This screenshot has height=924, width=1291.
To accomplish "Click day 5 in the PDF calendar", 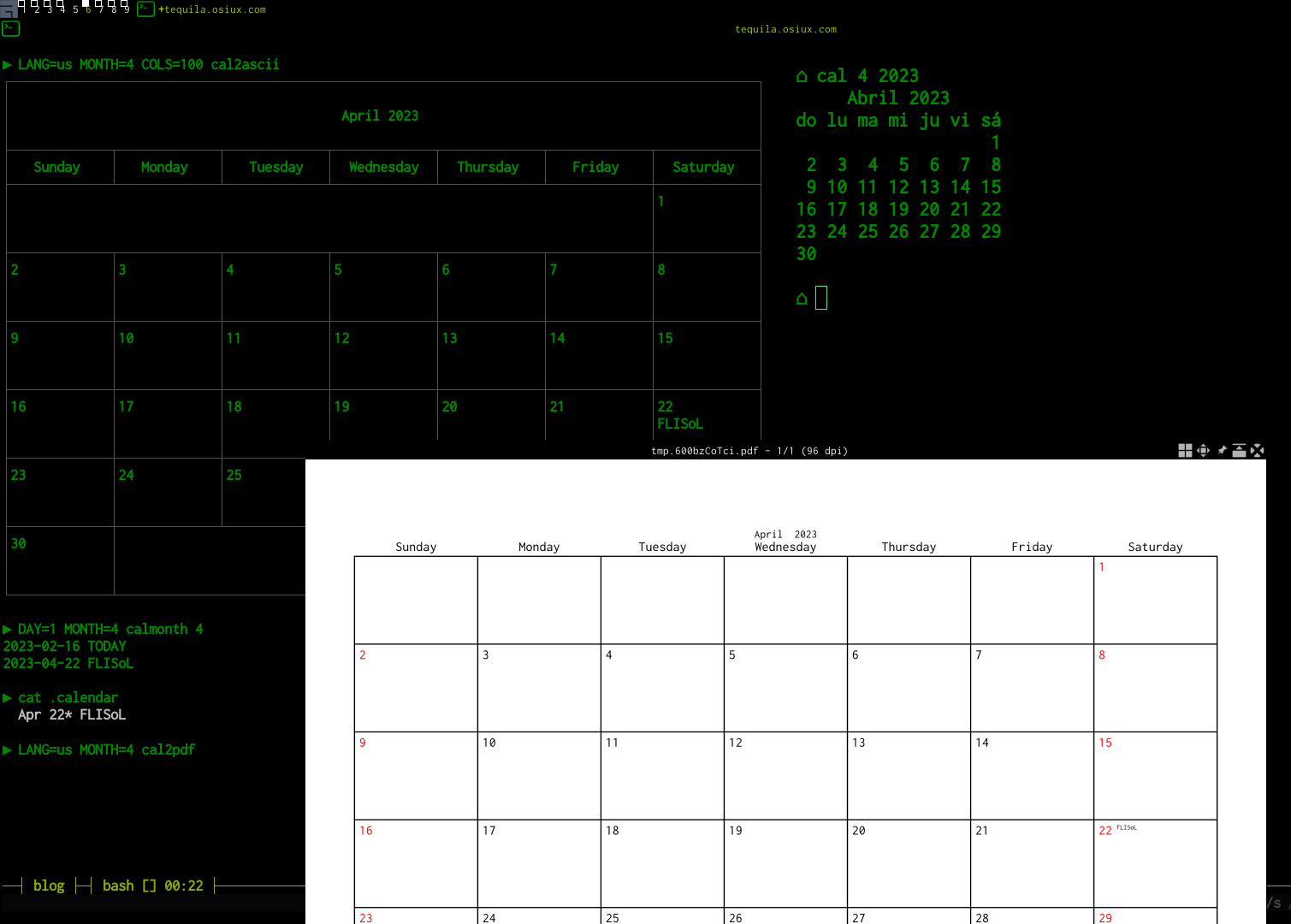I will pyautogui.click(x=732, y=655).
